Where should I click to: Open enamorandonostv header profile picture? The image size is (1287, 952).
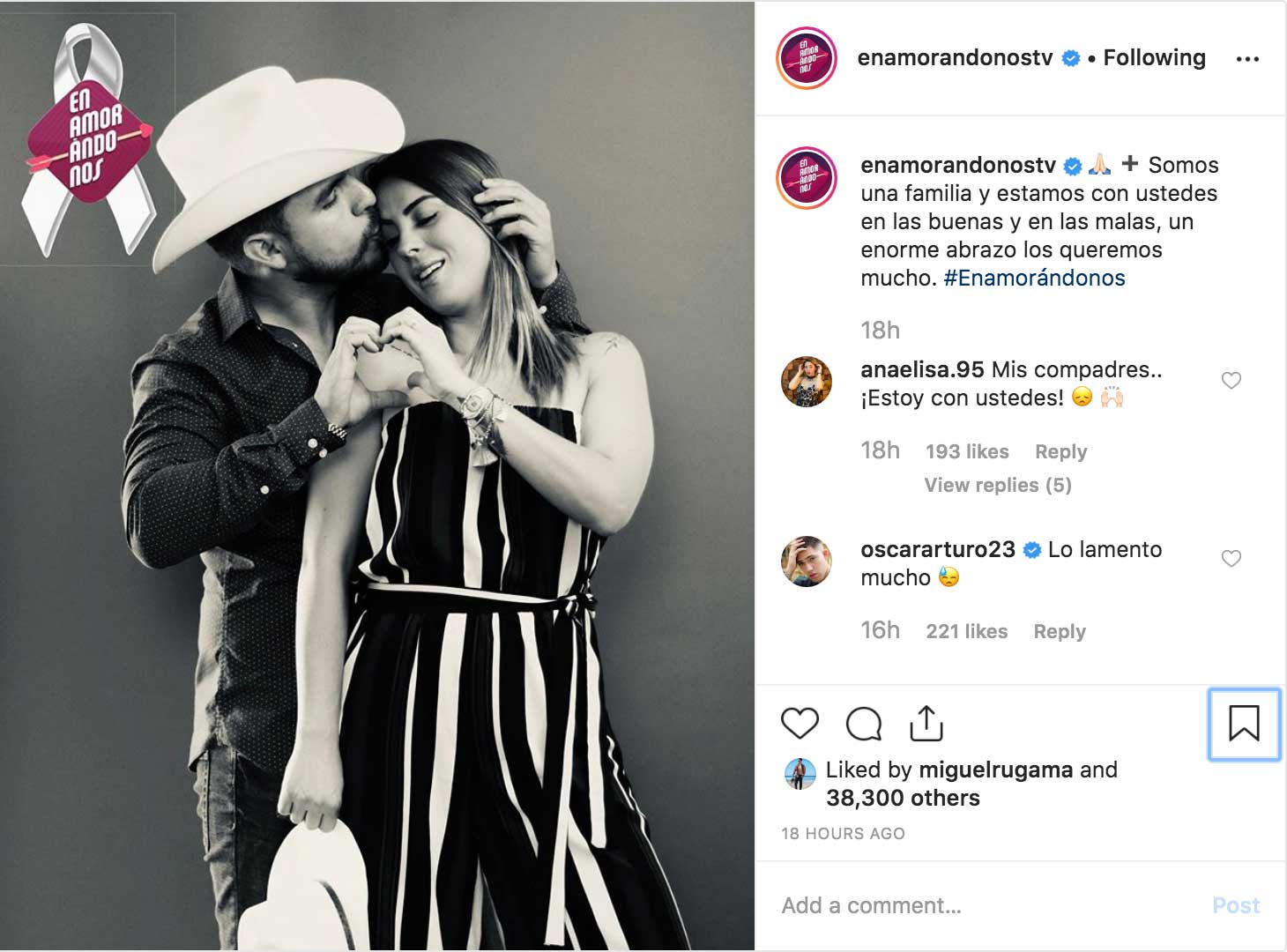point(806,59)
